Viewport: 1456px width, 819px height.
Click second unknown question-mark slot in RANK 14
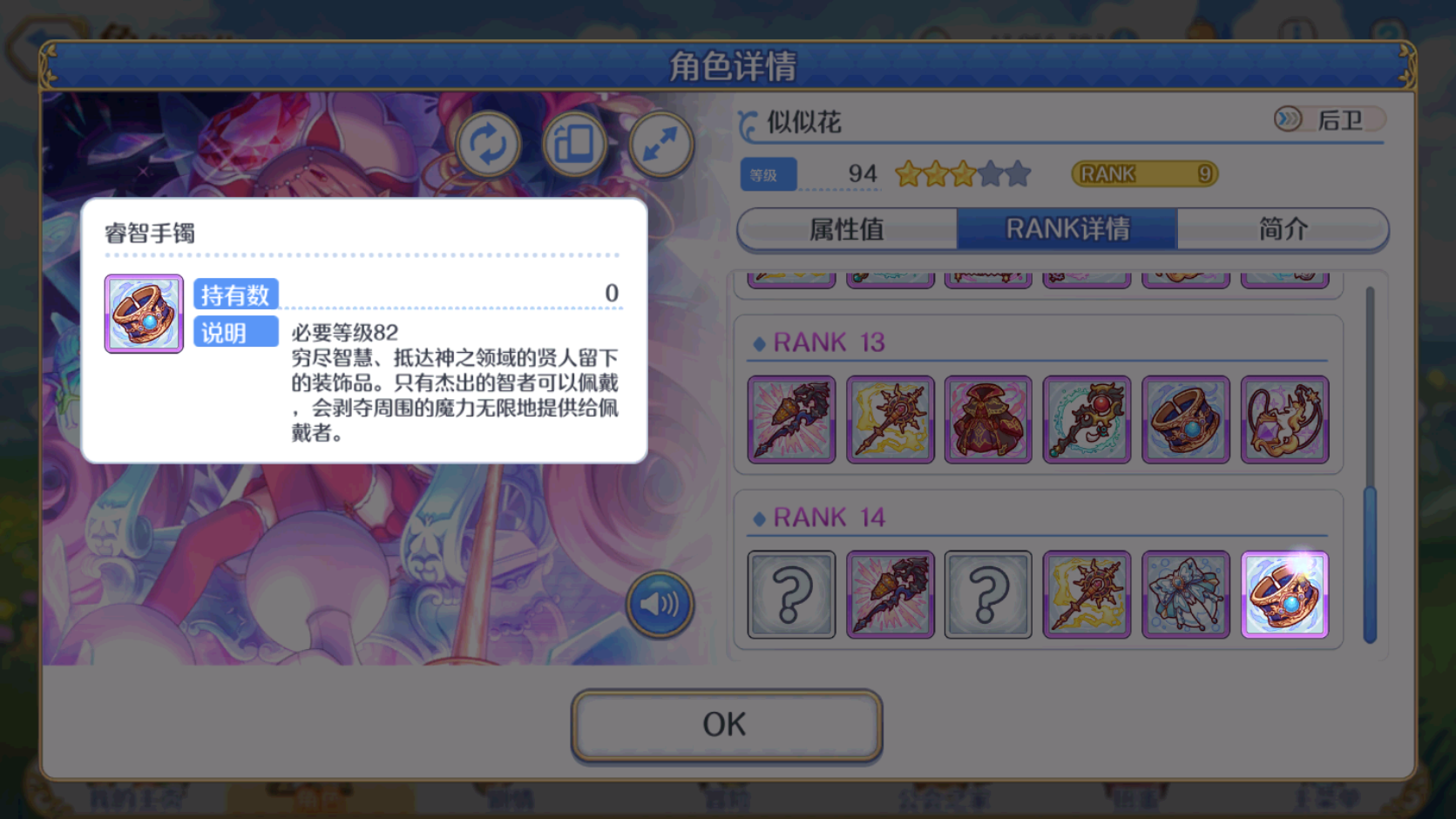[988, 594]
